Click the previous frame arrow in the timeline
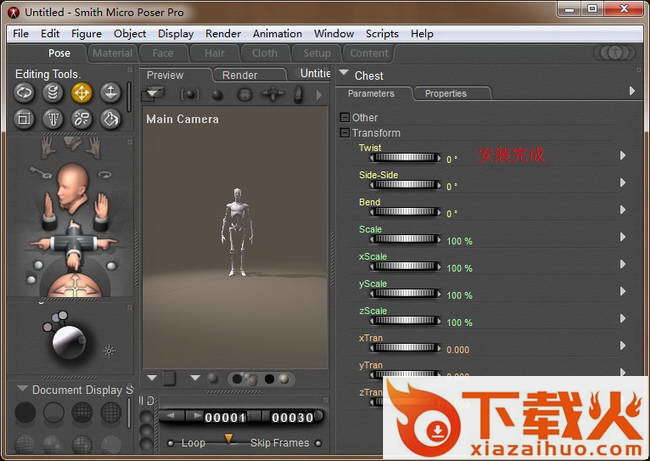 pos(172,415)
